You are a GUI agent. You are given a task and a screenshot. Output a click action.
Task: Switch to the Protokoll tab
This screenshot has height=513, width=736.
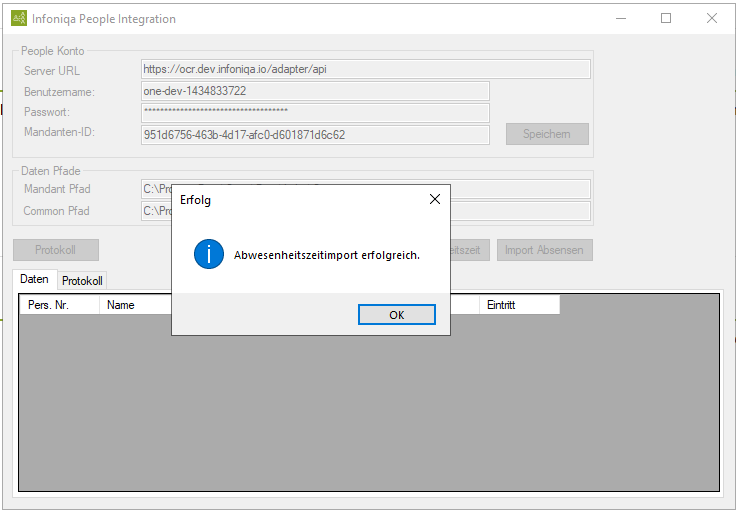[x=82, y=281]
